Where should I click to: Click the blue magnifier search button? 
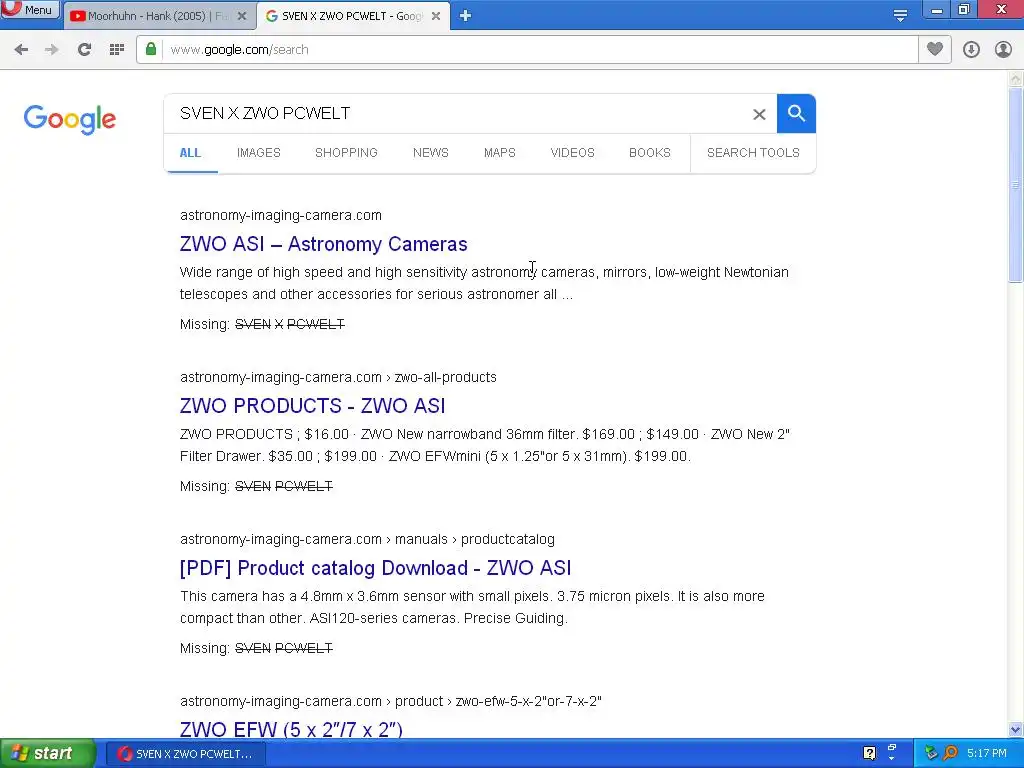coord(796,114)
